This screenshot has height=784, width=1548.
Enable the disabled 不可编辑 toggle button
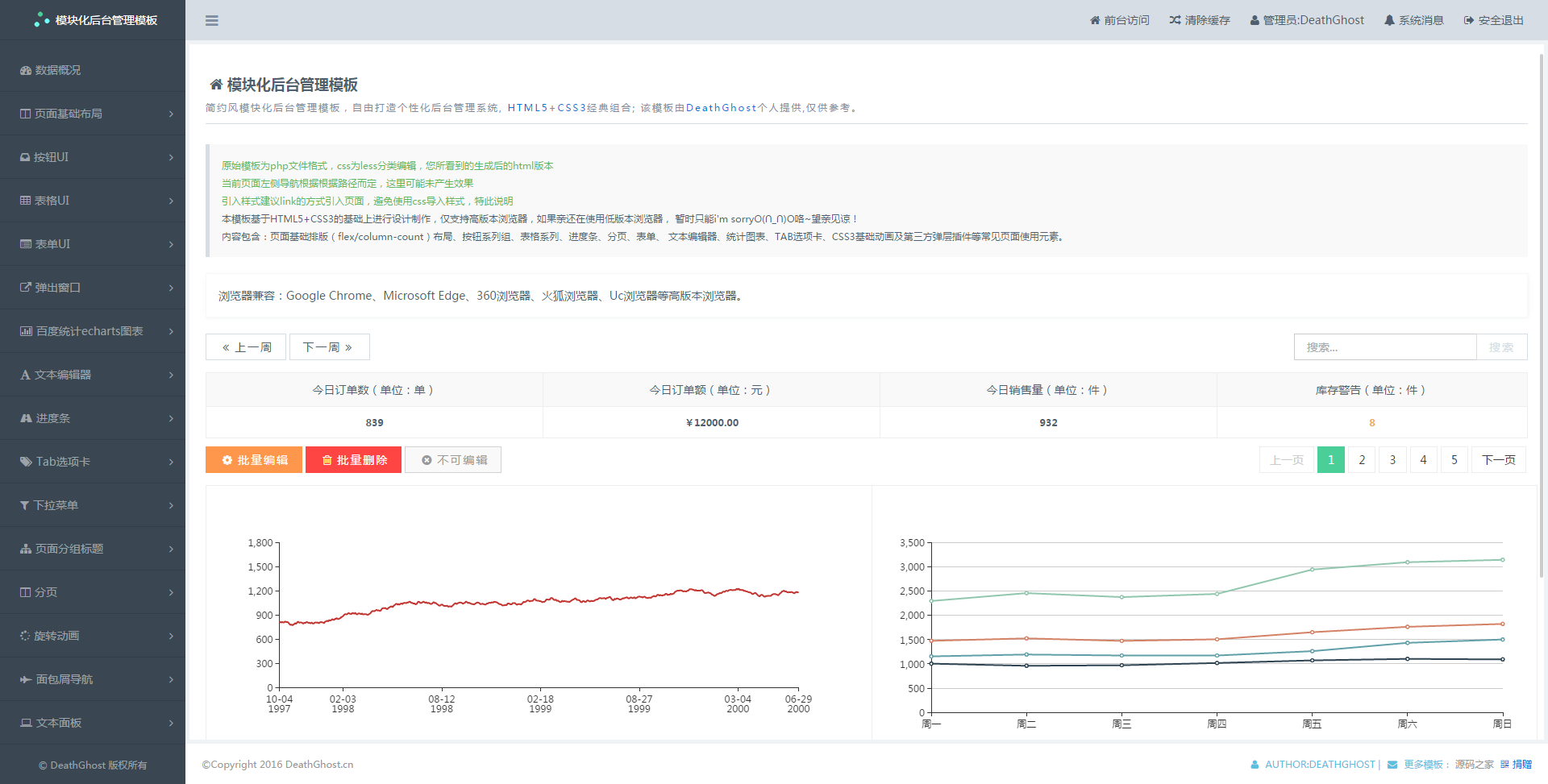pyautogui.click(x=452, y=459)
